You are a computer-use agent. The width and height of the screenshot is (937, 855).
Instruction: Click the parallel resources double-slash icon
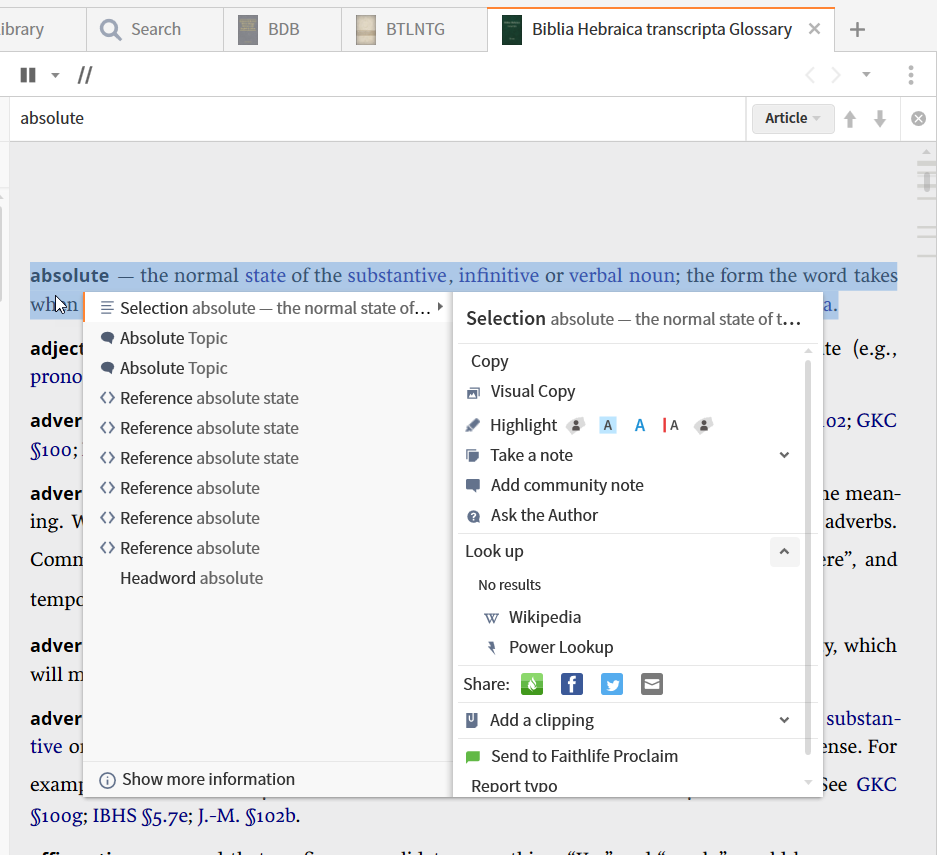[x=85, y=75]
